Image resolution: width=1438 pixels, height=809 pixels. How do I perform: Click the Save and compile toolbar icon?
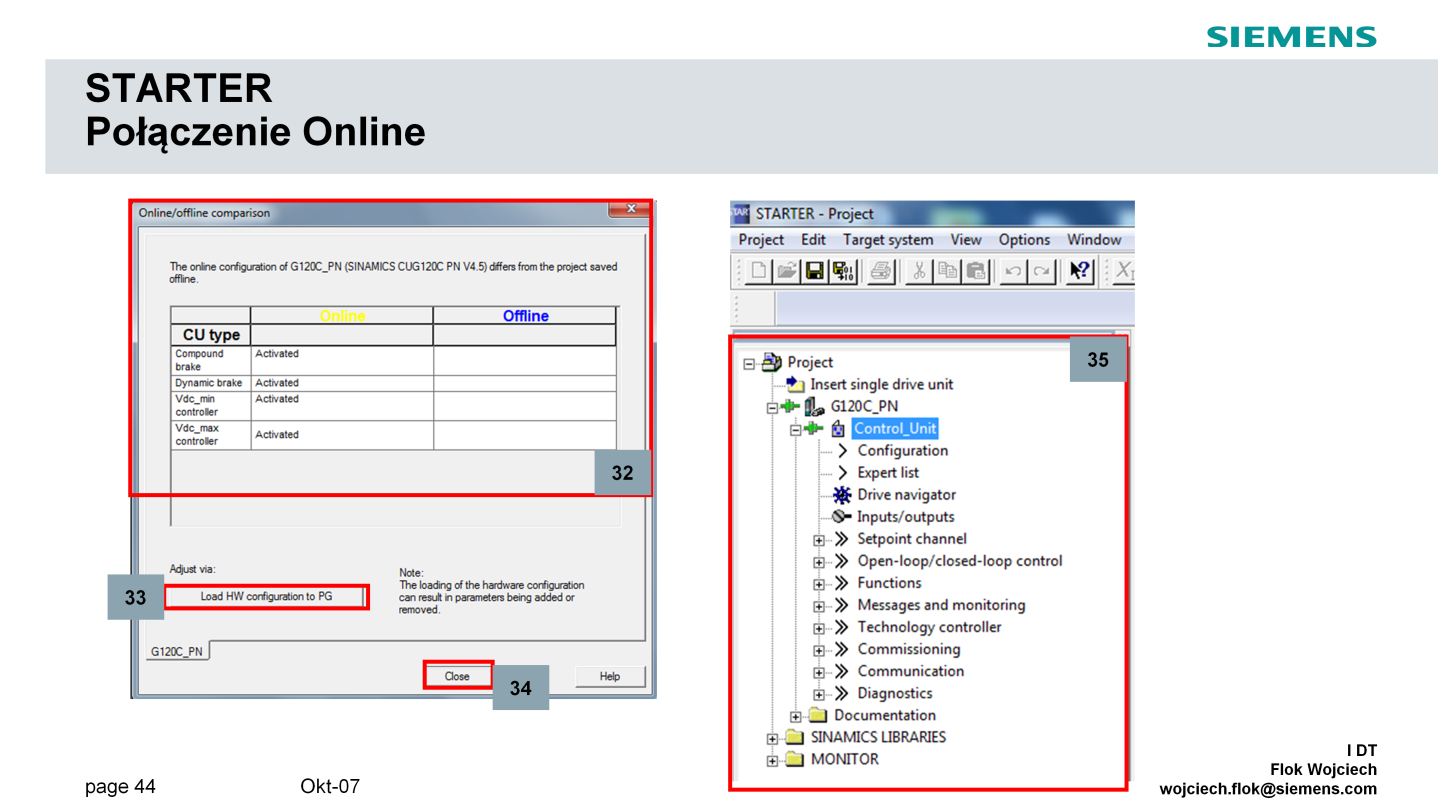point(843,270)
